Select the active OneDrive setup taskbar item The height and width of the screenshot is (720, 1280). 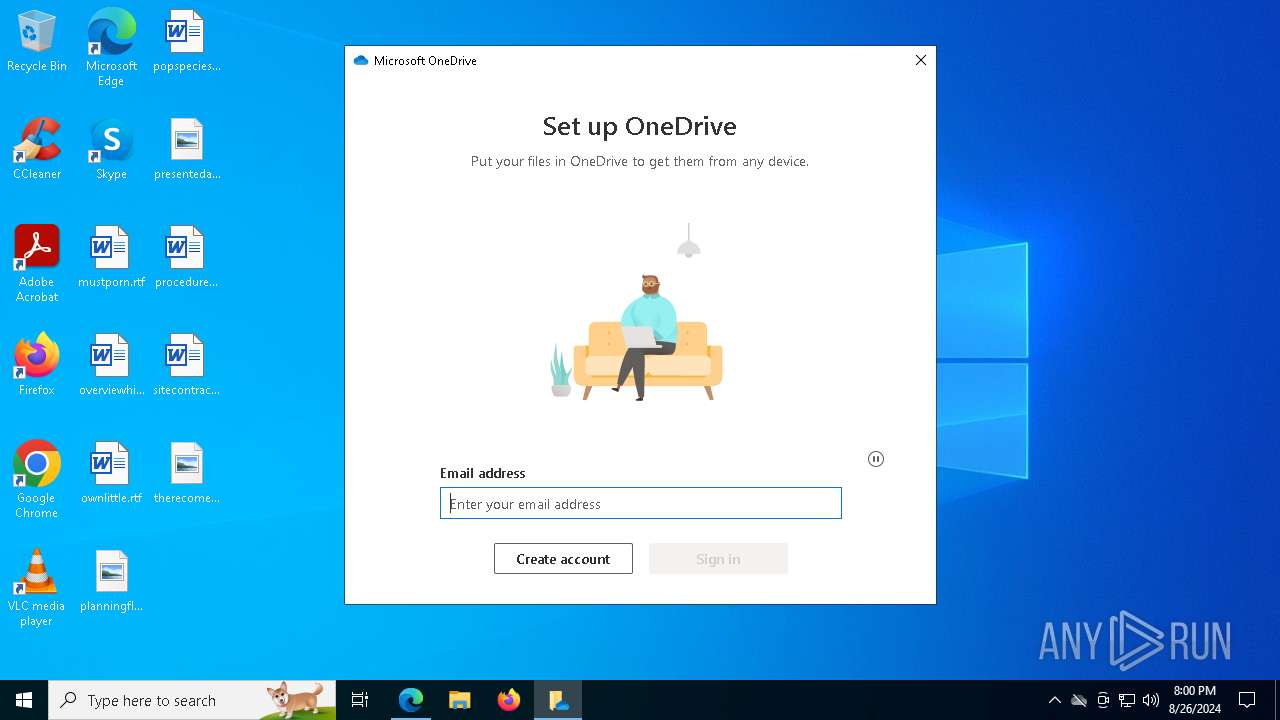click(x=557, y=700)
